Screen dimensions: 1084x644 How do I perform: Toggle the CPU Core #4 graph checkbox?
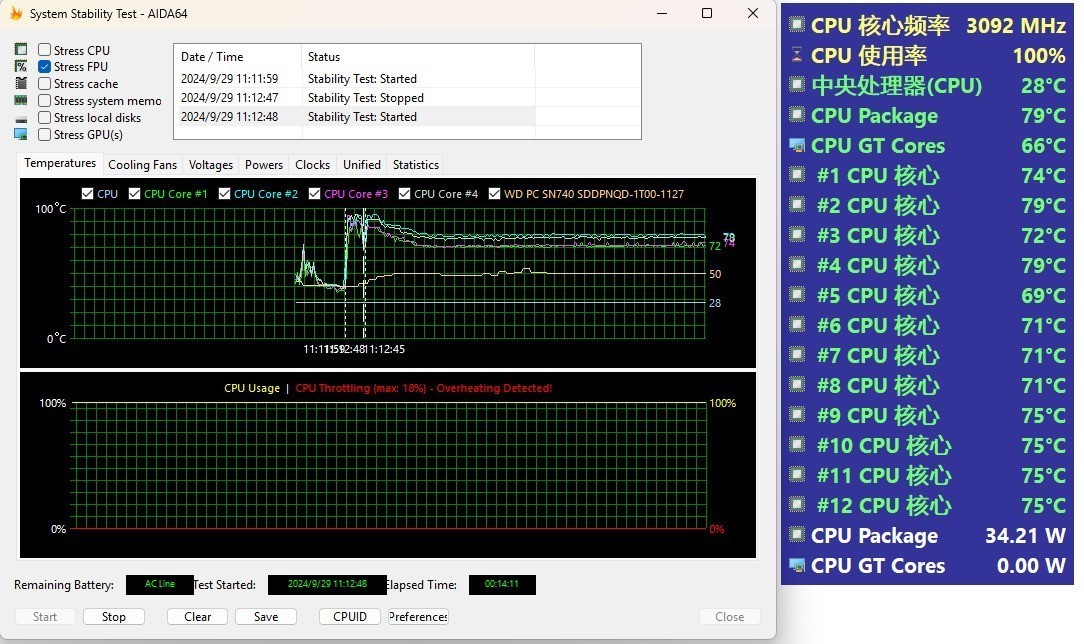(404, 193)
